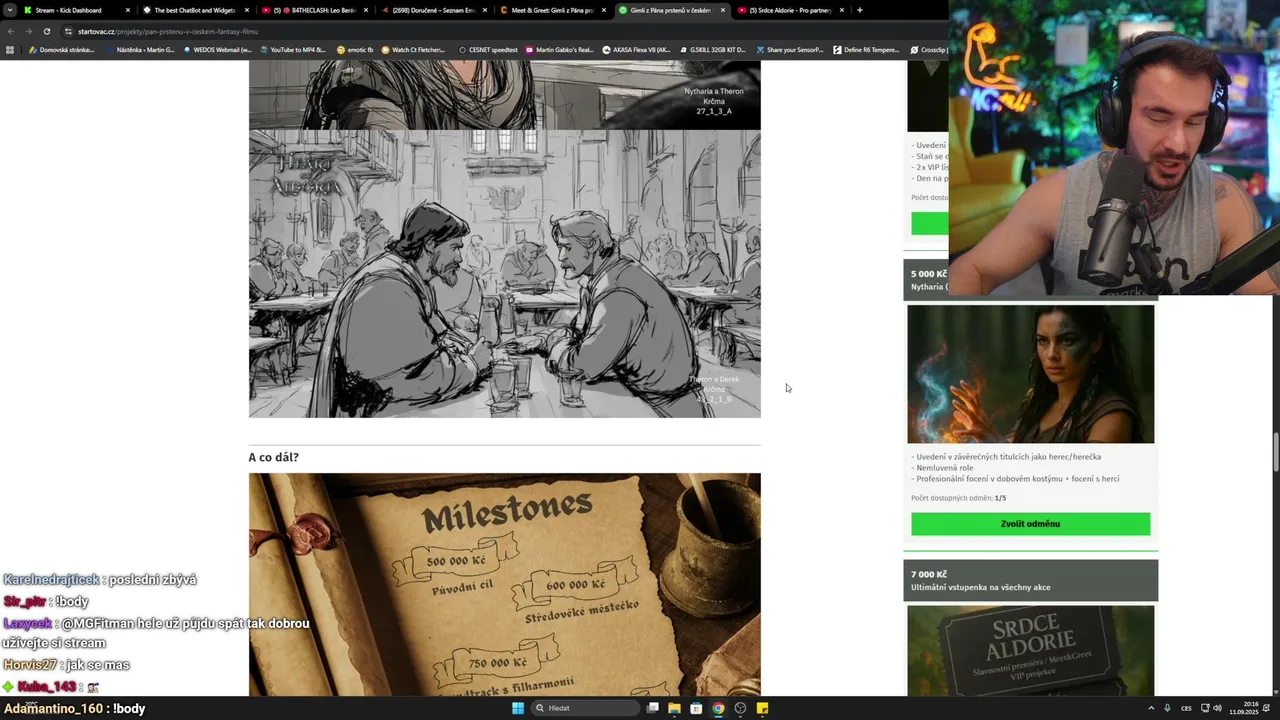Open a new browser tab
The height and width of the screenshot is (720, 1280).
[860, 10]
